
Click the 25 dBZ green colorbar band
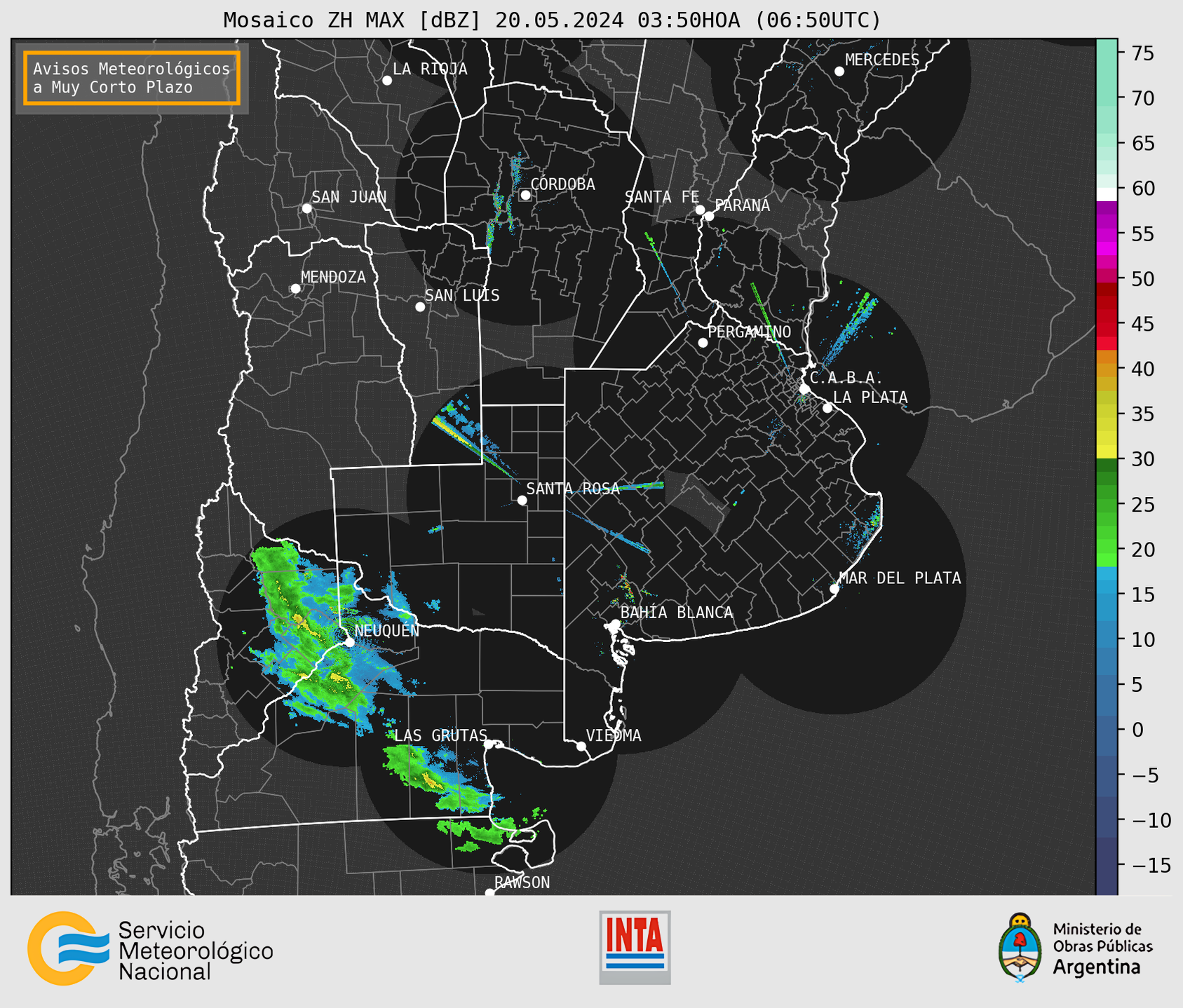pos(1107,504)
